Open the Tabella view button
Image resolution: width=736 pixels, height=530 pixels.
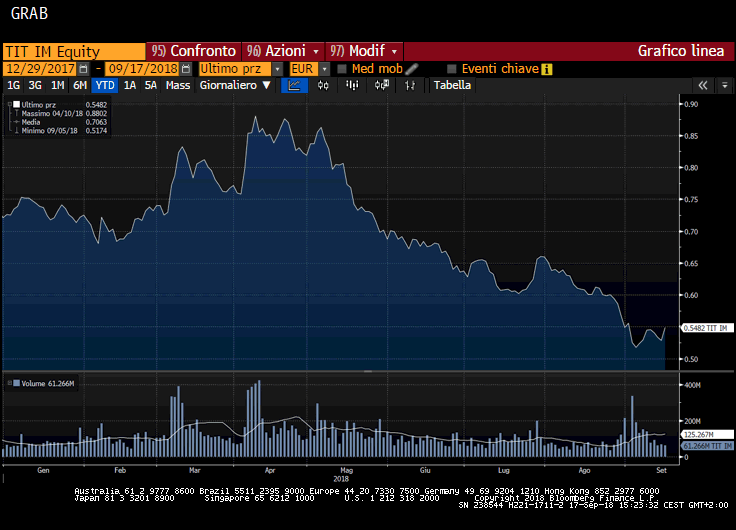[452, 85]
